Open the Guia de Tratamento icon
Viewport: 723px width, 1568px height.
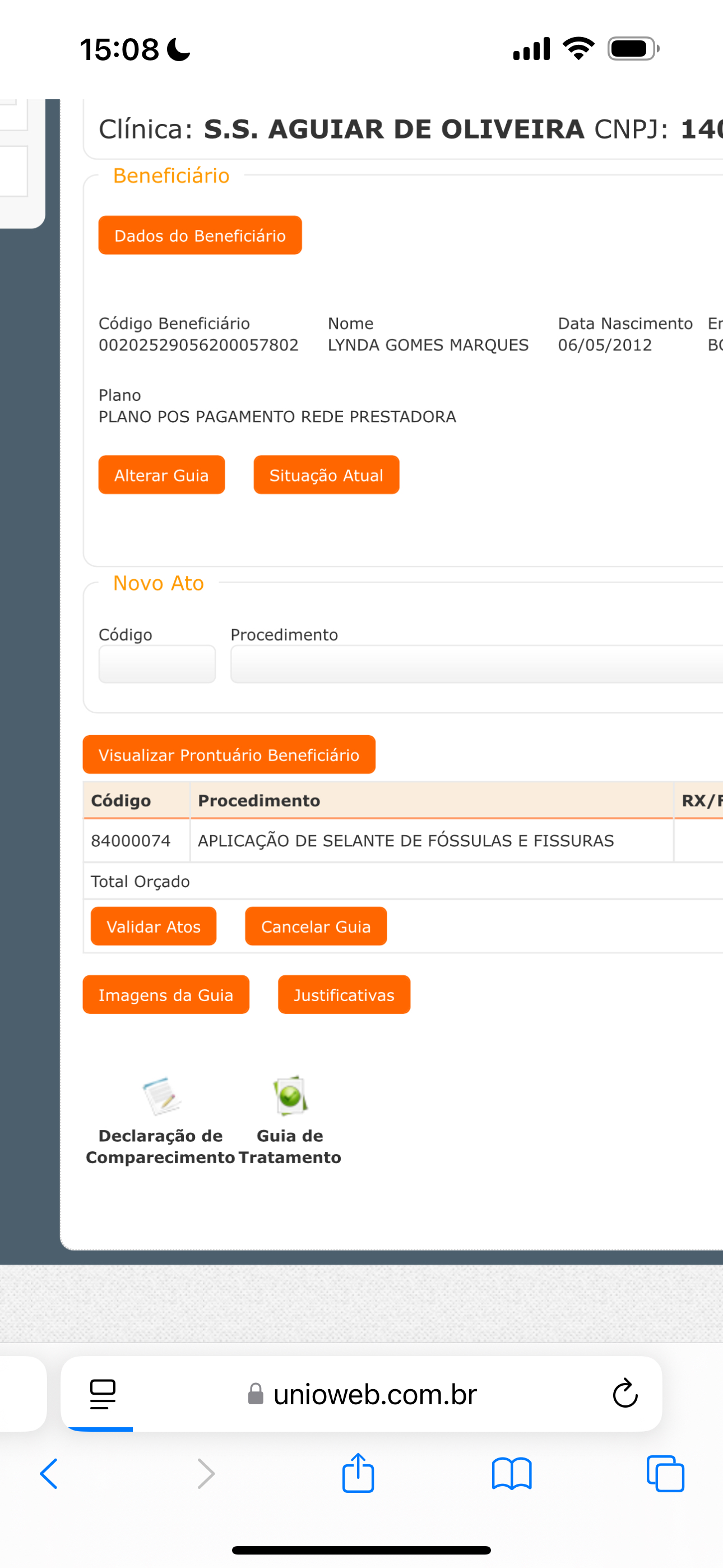click(x=290, y=1096)
